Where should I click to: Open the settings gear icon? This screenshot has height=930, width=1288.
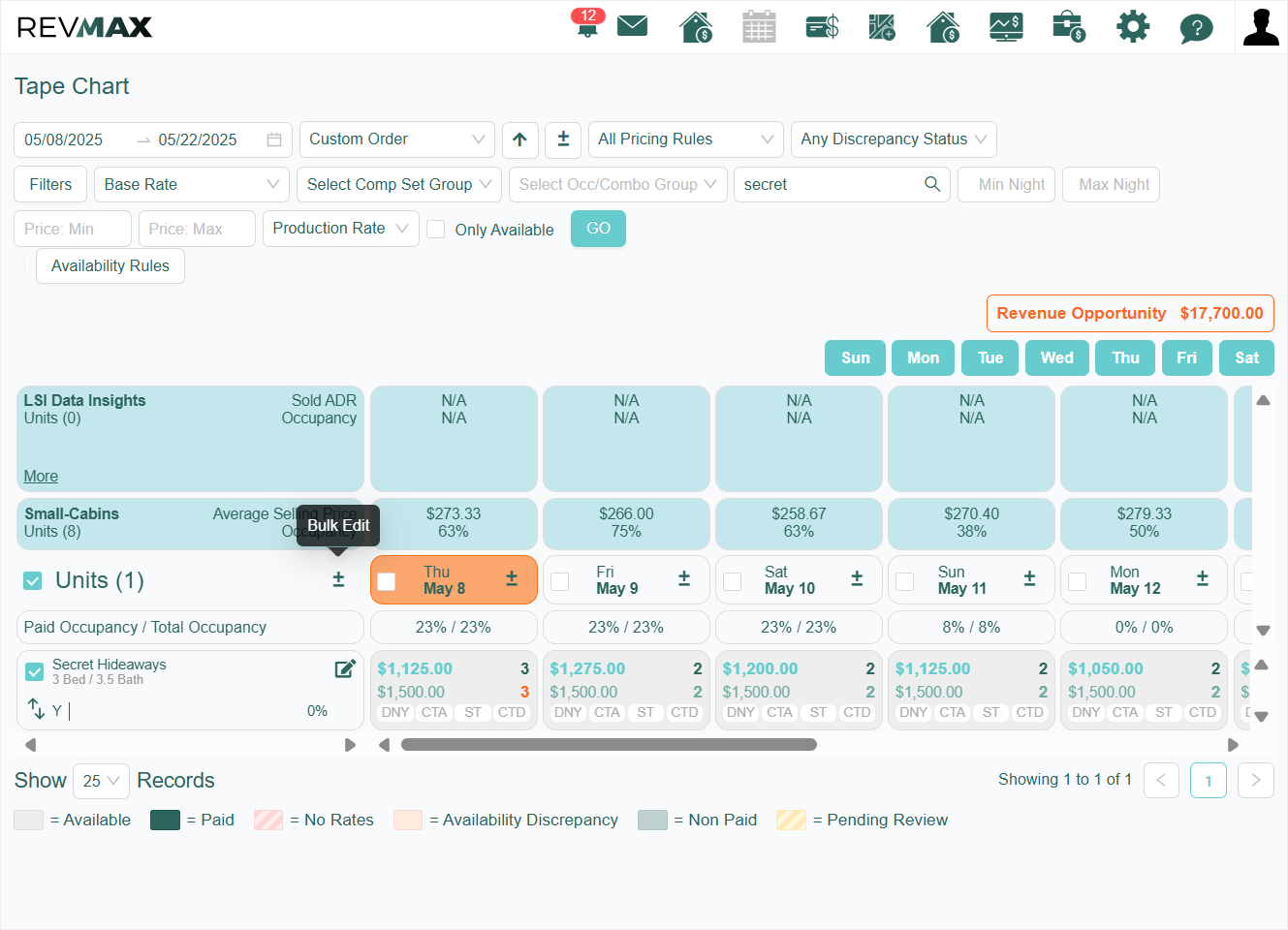click(x=1132, y=26)
